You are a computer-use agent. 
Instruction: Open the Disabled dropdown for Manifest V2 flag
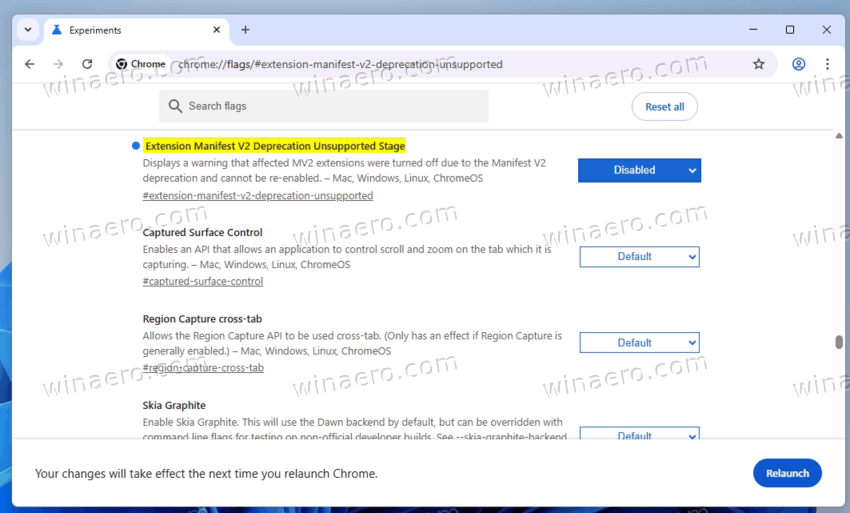[639, 170]
